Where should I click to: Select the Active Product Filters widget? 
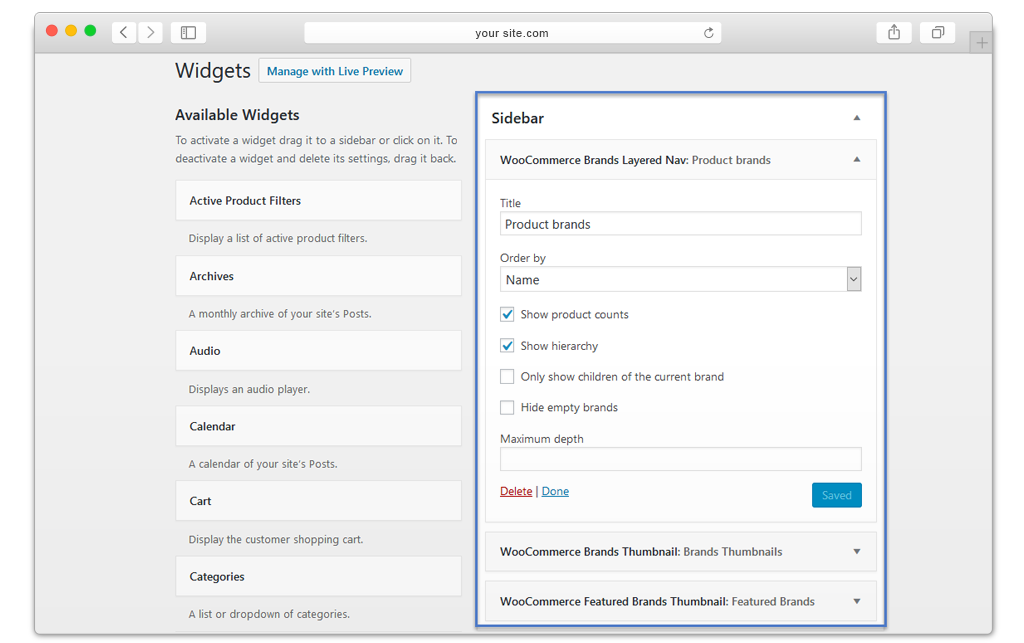[319, 200]
